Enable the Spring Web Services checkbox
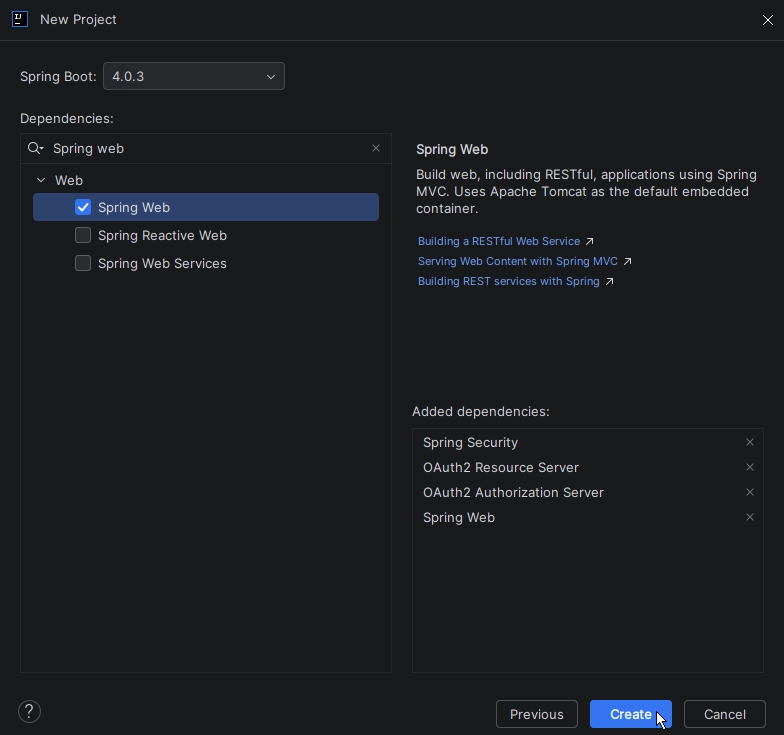784x735 pixels. tap(83, 263)
